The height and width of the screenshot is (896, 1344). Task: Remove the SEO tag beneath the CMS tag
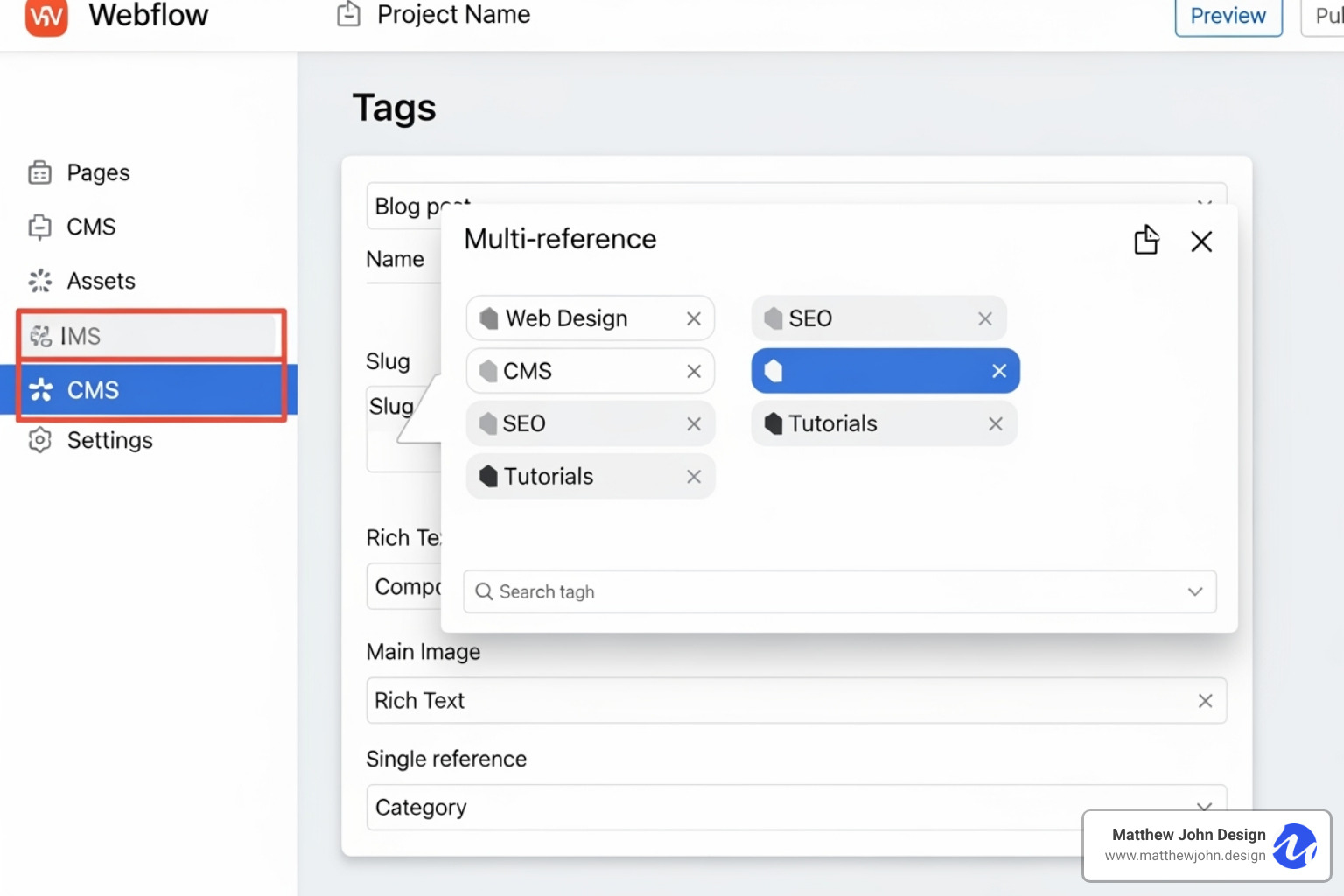[x=694, y=424]
